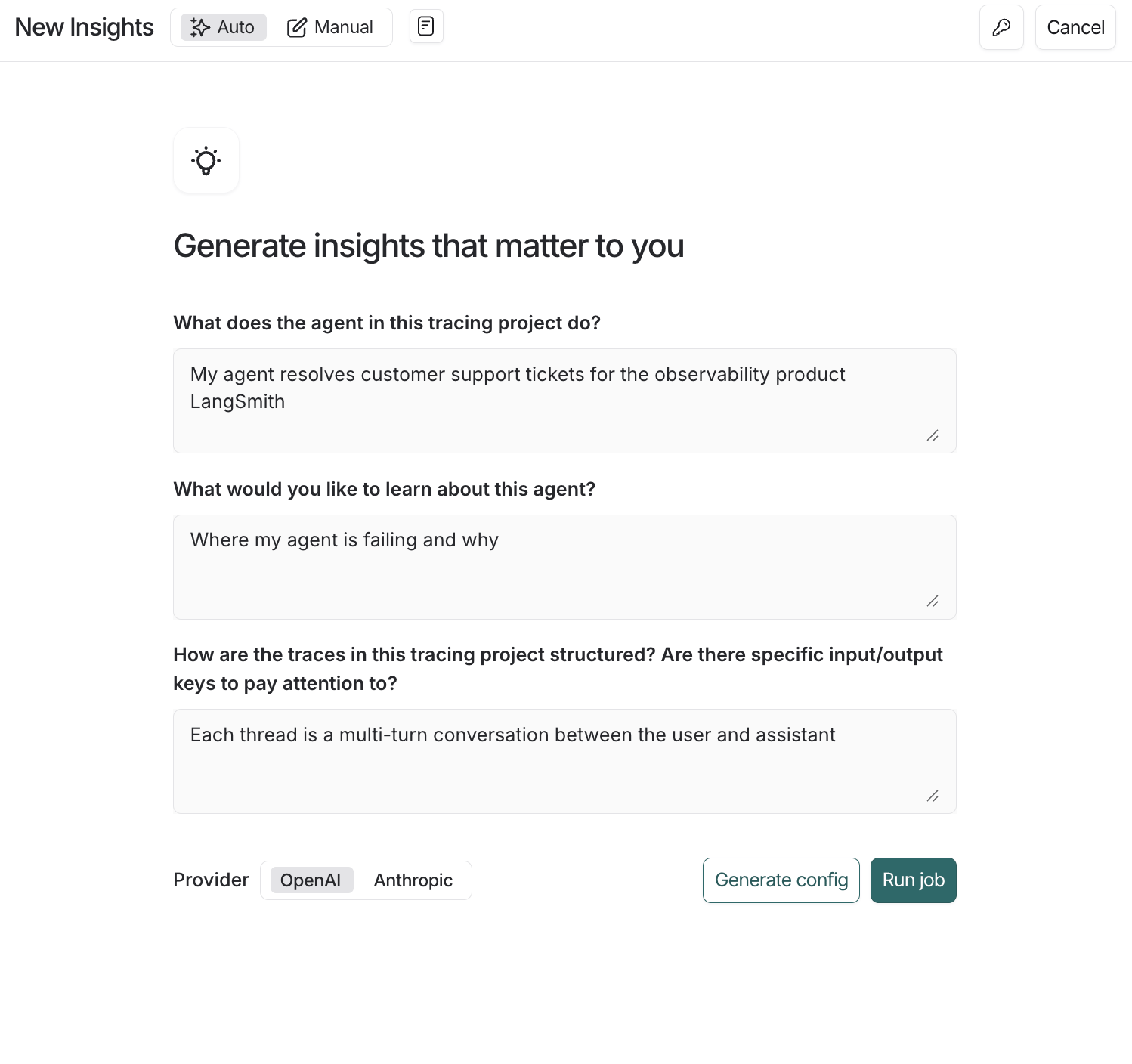
Task: Start the job with Run job
Action: coord(914,880)
